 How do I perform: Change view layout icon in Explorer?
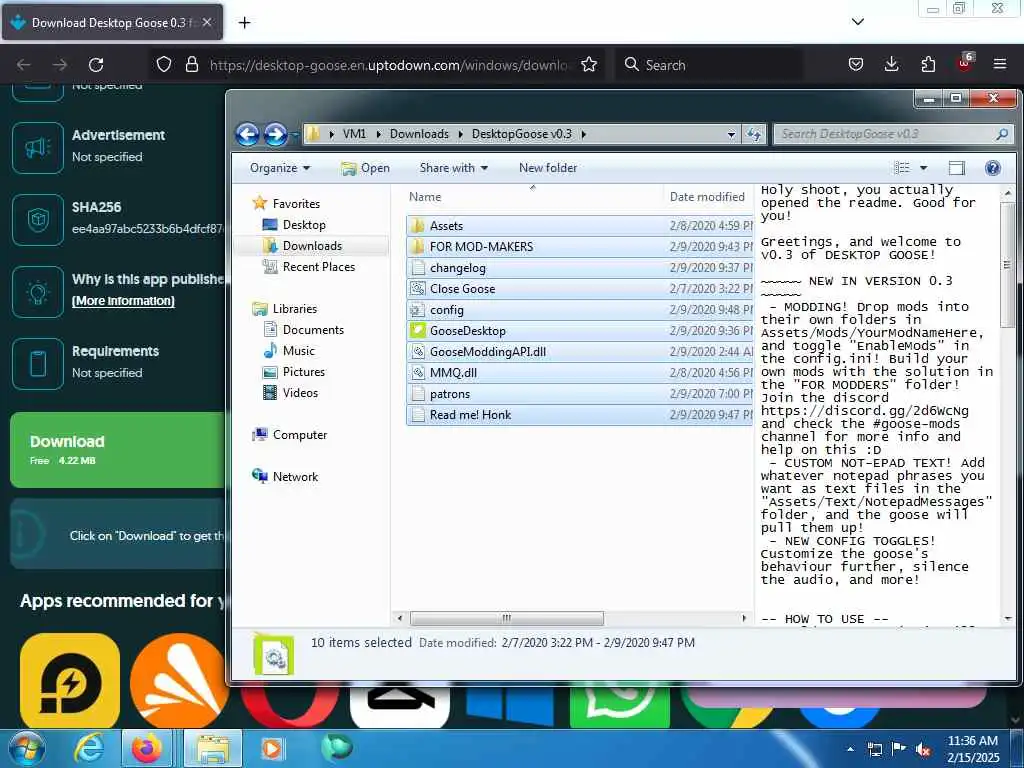coord(902,168)
